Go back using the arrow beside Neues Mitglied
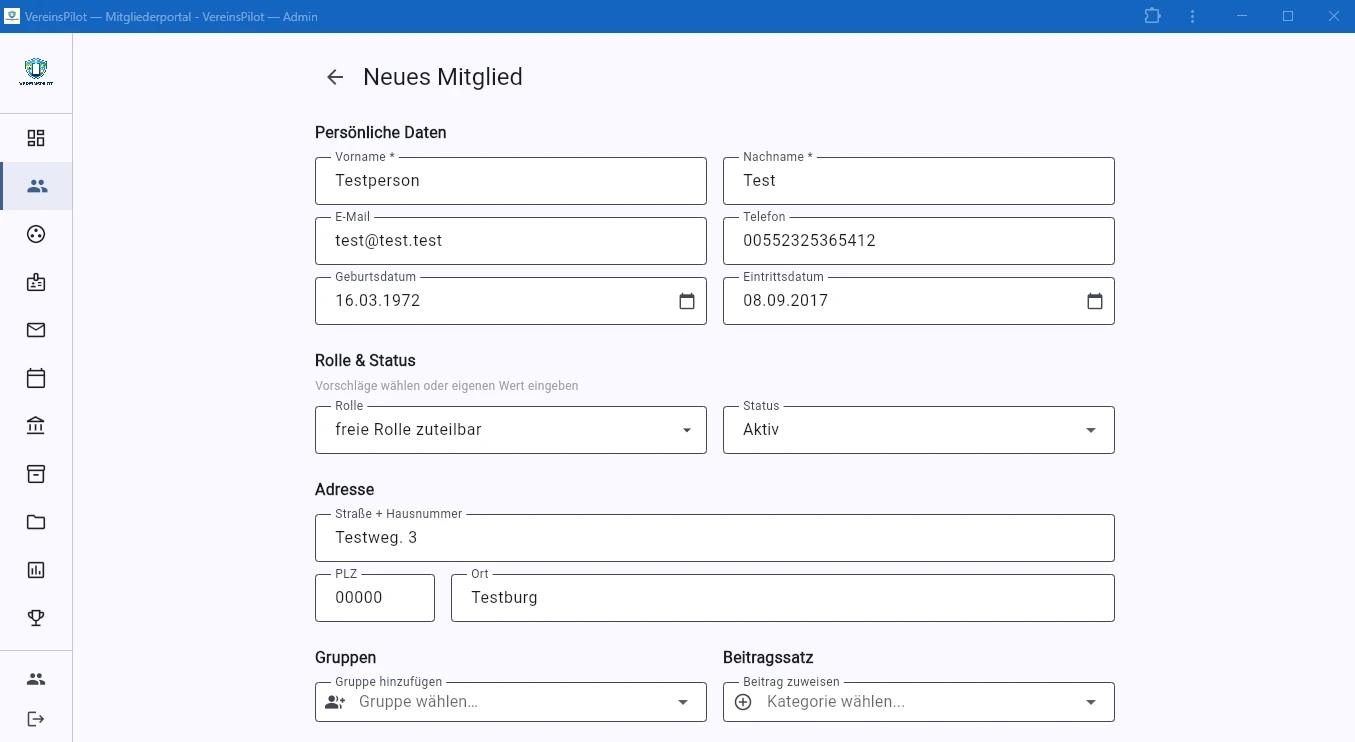Screen dimensions: 1355x742 coord(335,77)
